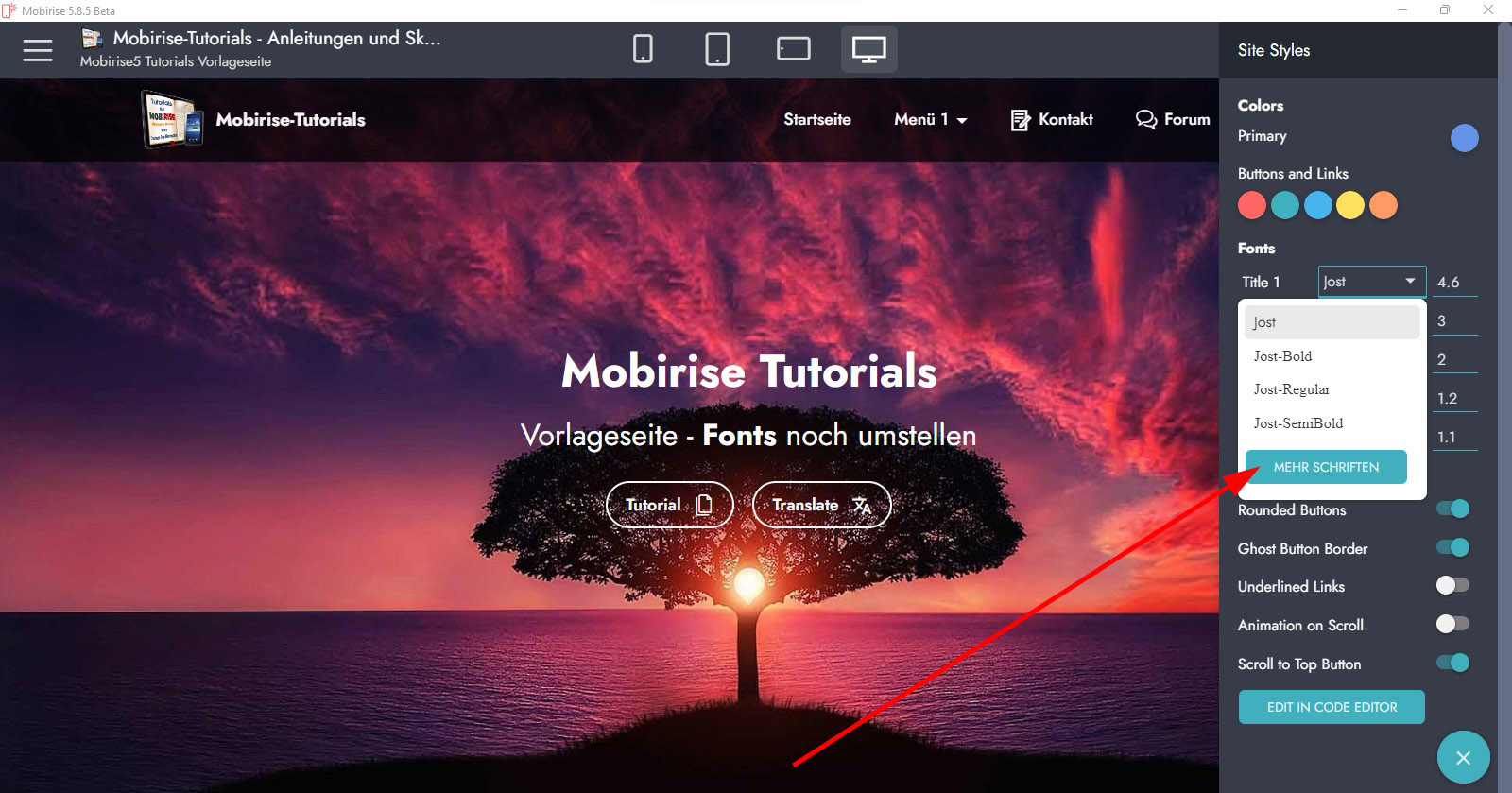Viewport: 1512px width, 793px height.
Task: Edit the font size field showing 3
Action: pos(1455,321)
